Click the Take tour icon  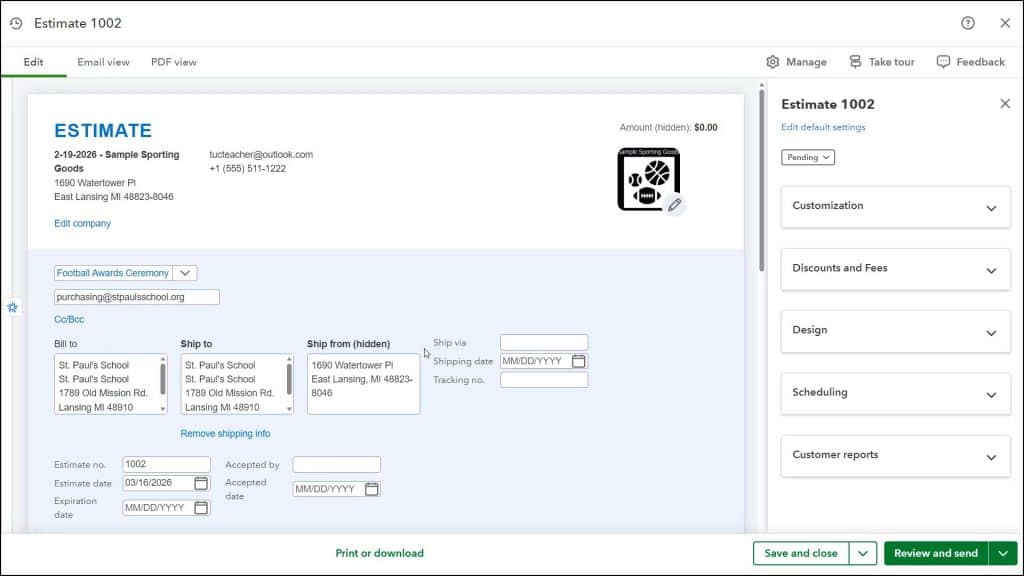[x=855, y=61]
